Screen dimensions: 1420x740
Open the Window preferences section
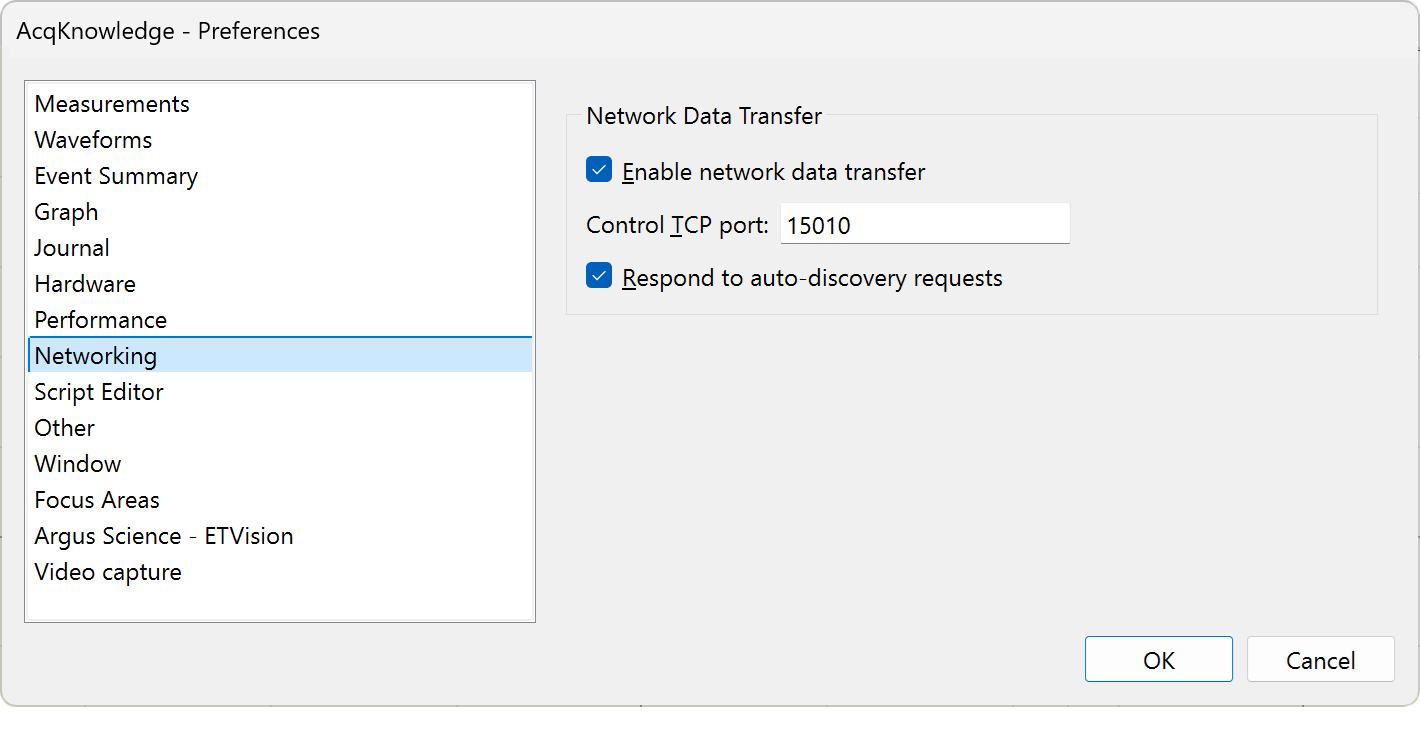[x=77, y=463]
